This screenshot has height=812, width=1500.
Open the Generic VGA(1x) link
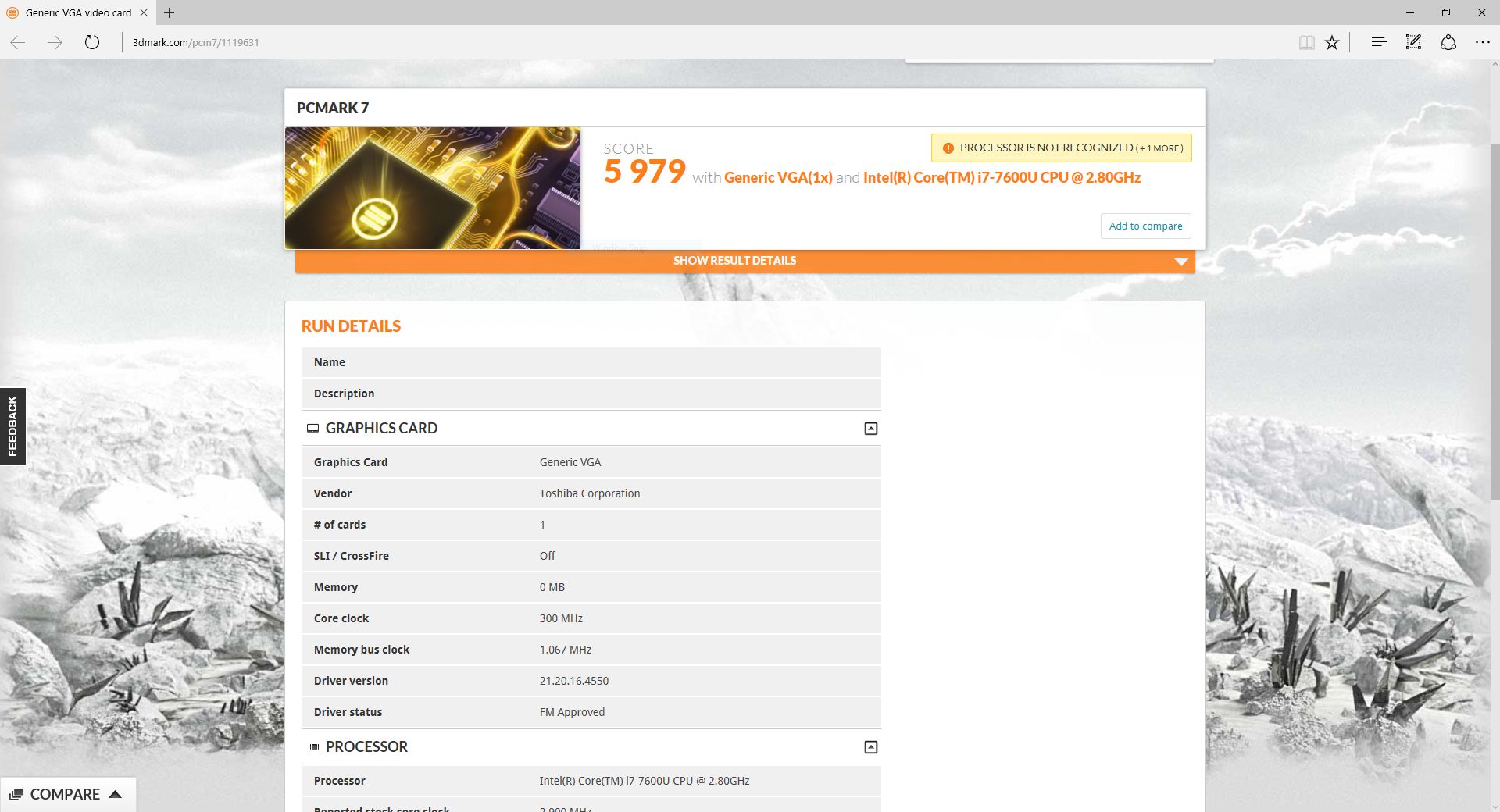(778, 178)
